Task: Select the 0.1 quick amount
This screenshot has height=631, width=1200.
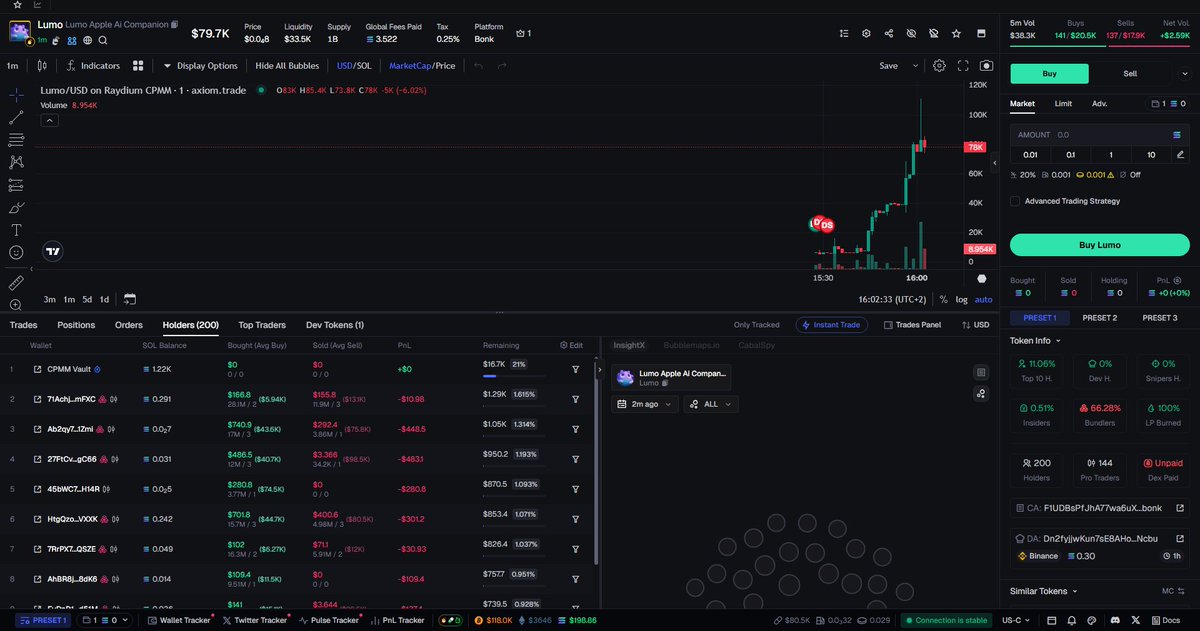Action: 1070,155
